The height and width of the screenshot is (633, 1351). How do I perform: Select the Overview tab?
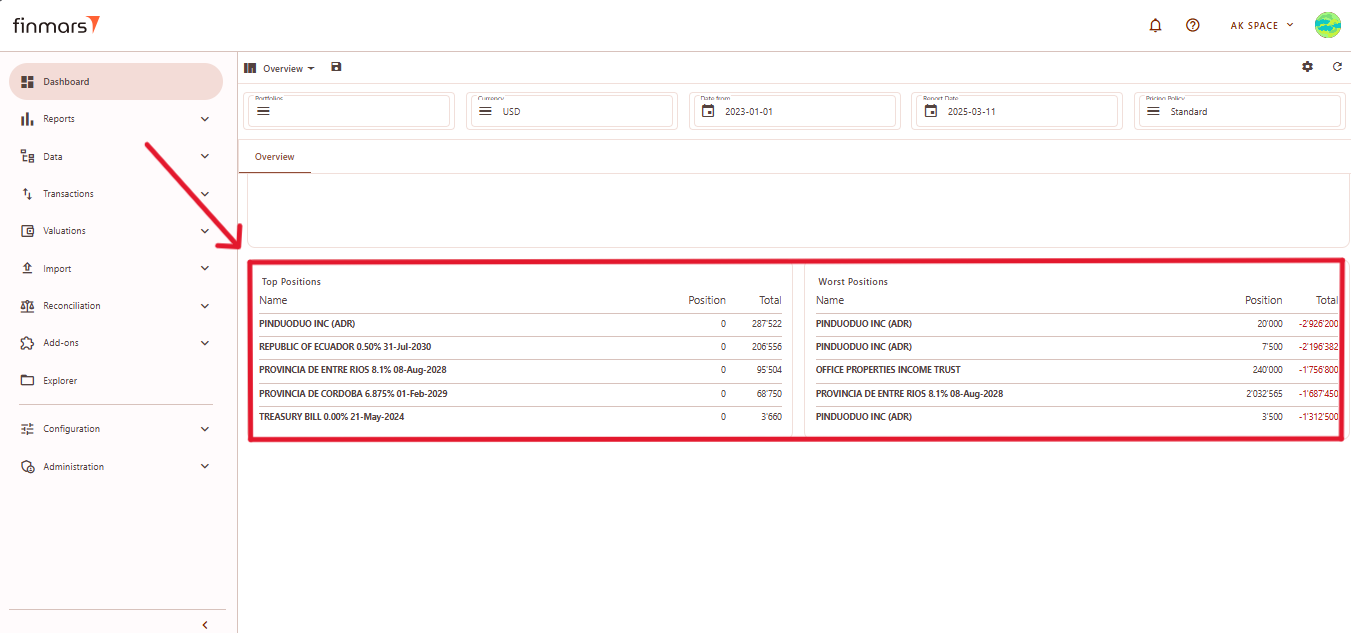[x=274, y=157]
